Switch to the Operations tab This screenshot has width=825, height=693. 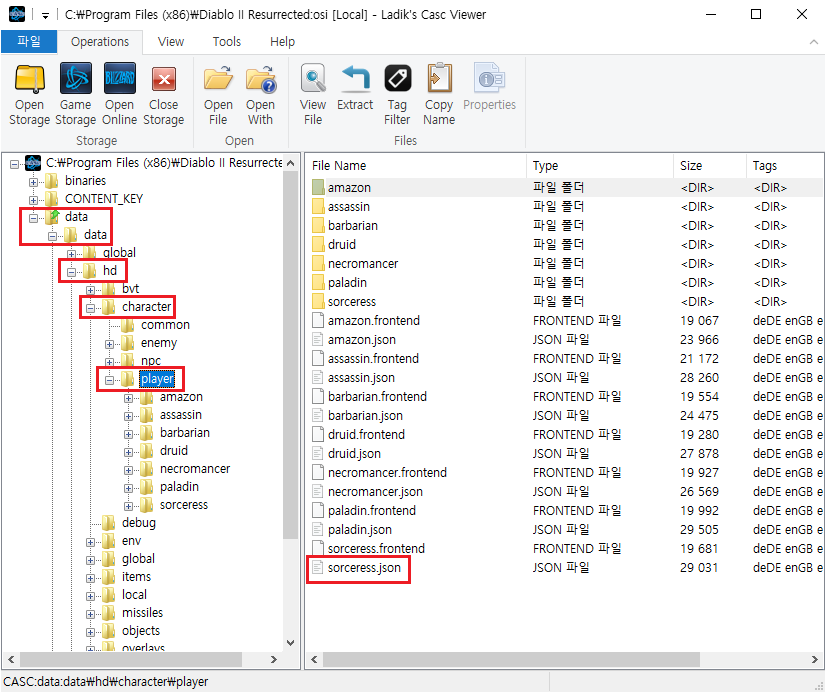coord(100,42)
